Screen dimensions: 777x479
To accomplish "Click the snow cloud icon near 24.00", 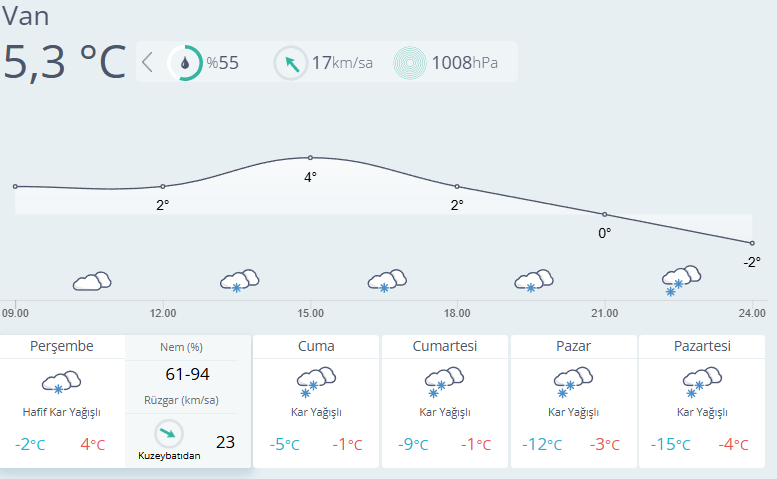I will coord(680,281).
